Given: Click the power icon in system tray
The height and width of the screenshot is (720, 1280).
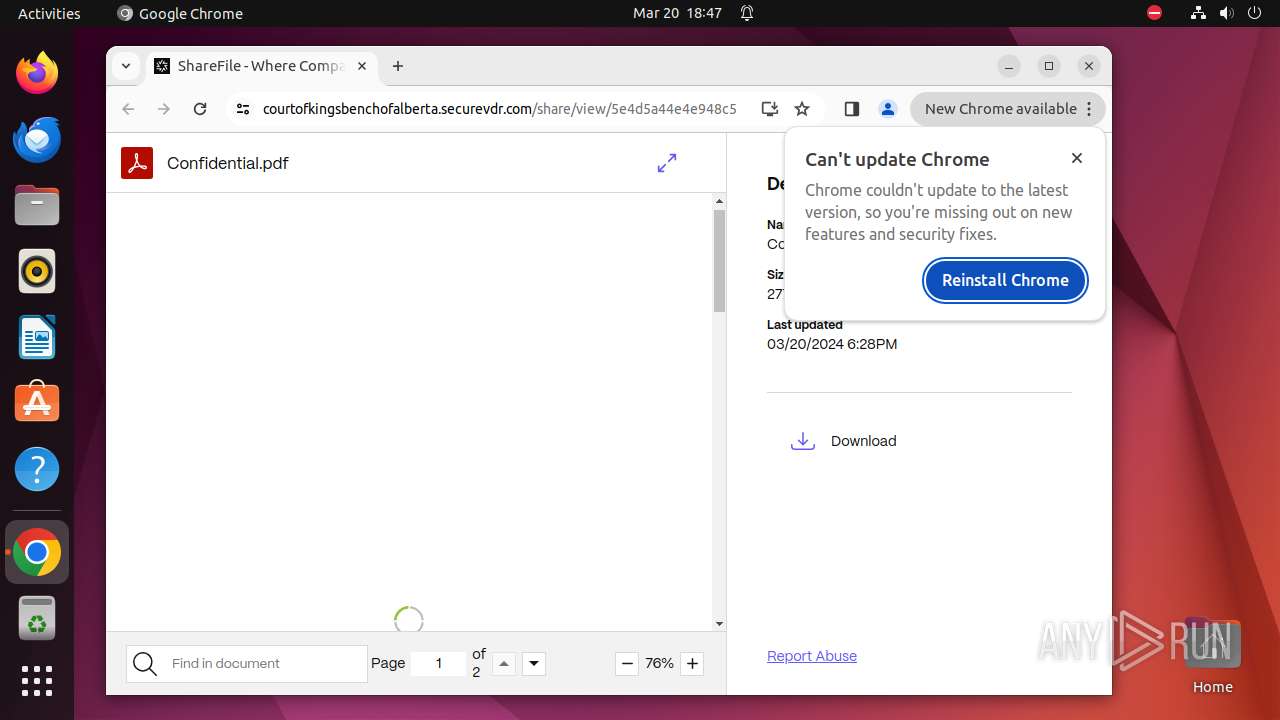Looking at the screenshot, I should [1254, 13].
